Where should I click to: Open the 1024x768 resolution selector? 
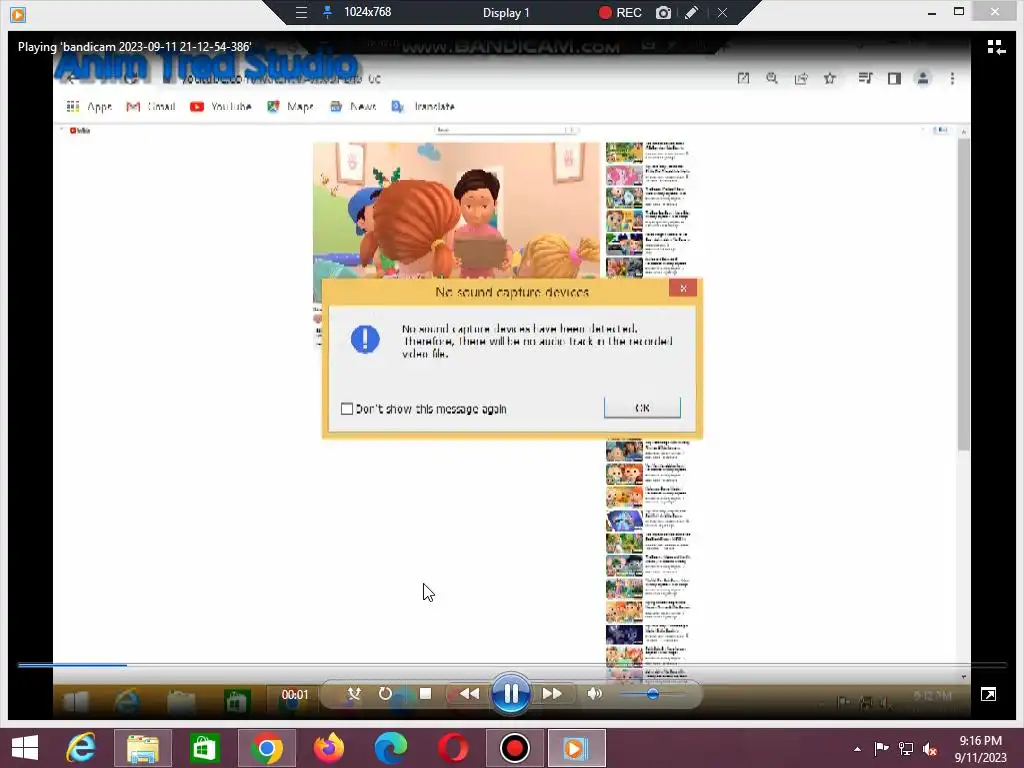(368, 12)
